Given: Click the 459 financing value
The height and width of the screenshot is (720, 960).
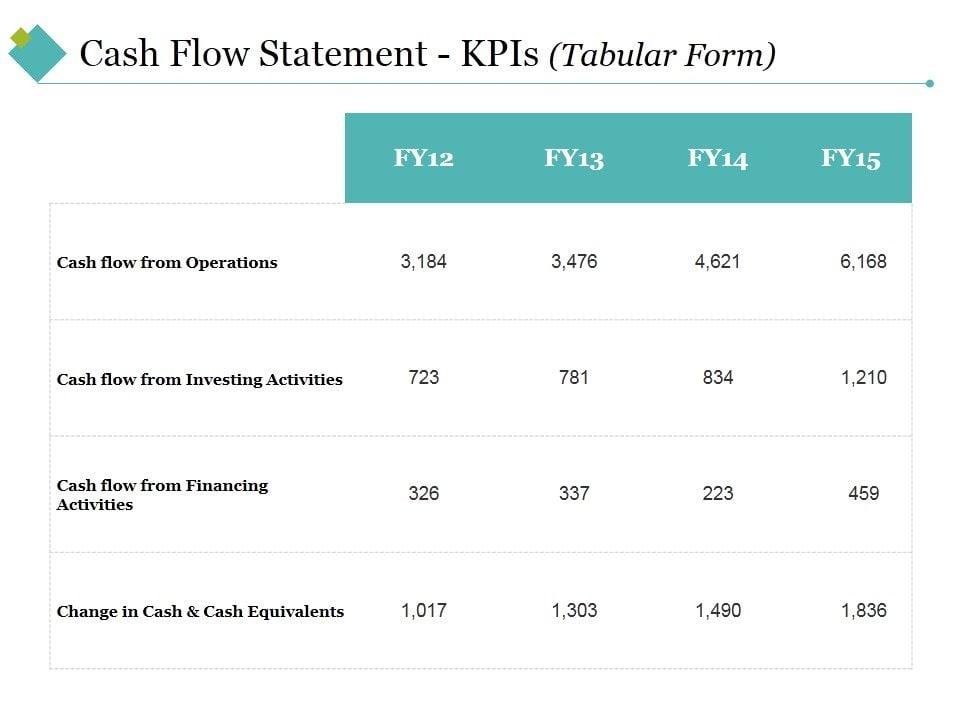Looking at the screenshot, I should tap(863, 494).
